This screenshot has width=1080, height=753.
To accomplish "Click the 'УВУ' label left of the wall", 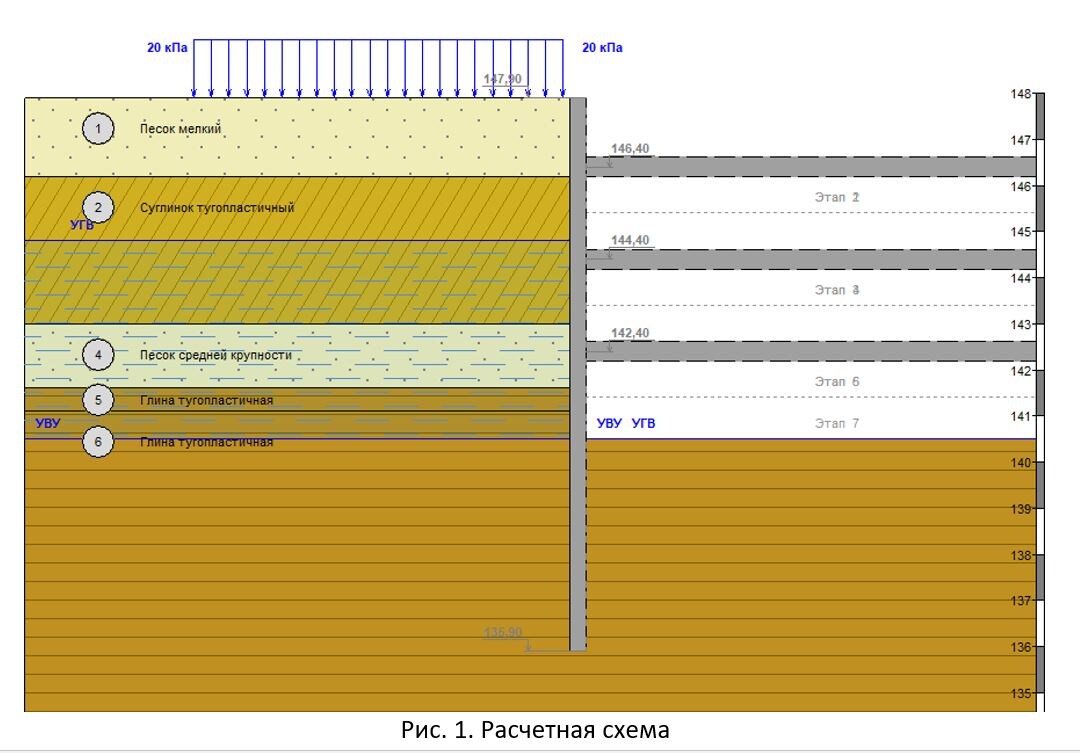I will pos(48,423).
